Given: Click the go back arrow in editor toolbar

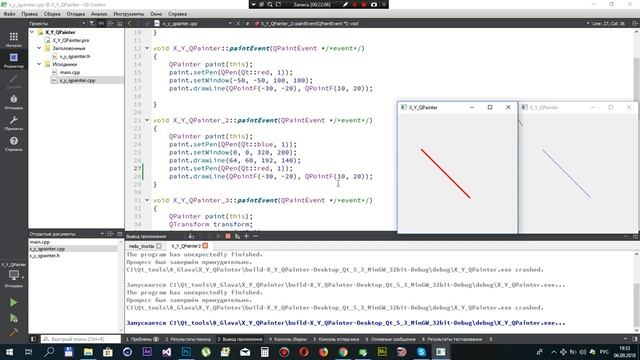Looking at the screenshot, I should pos(130,24).
